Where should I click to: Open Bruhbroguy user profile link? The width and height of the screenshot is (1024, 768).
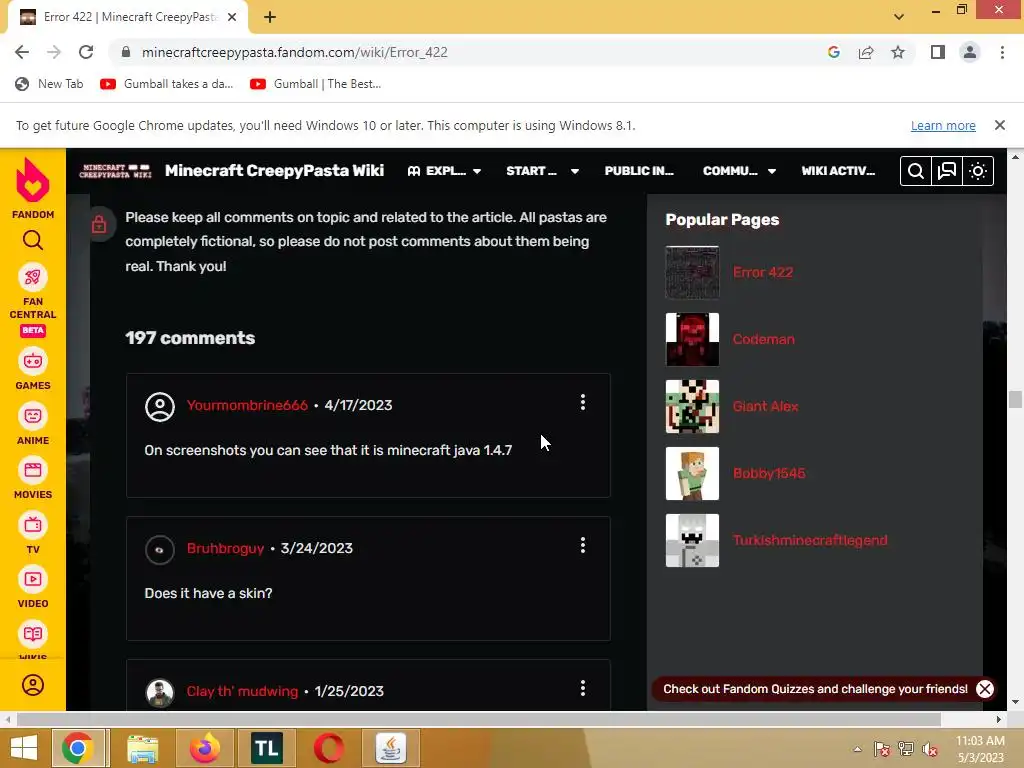225,548
